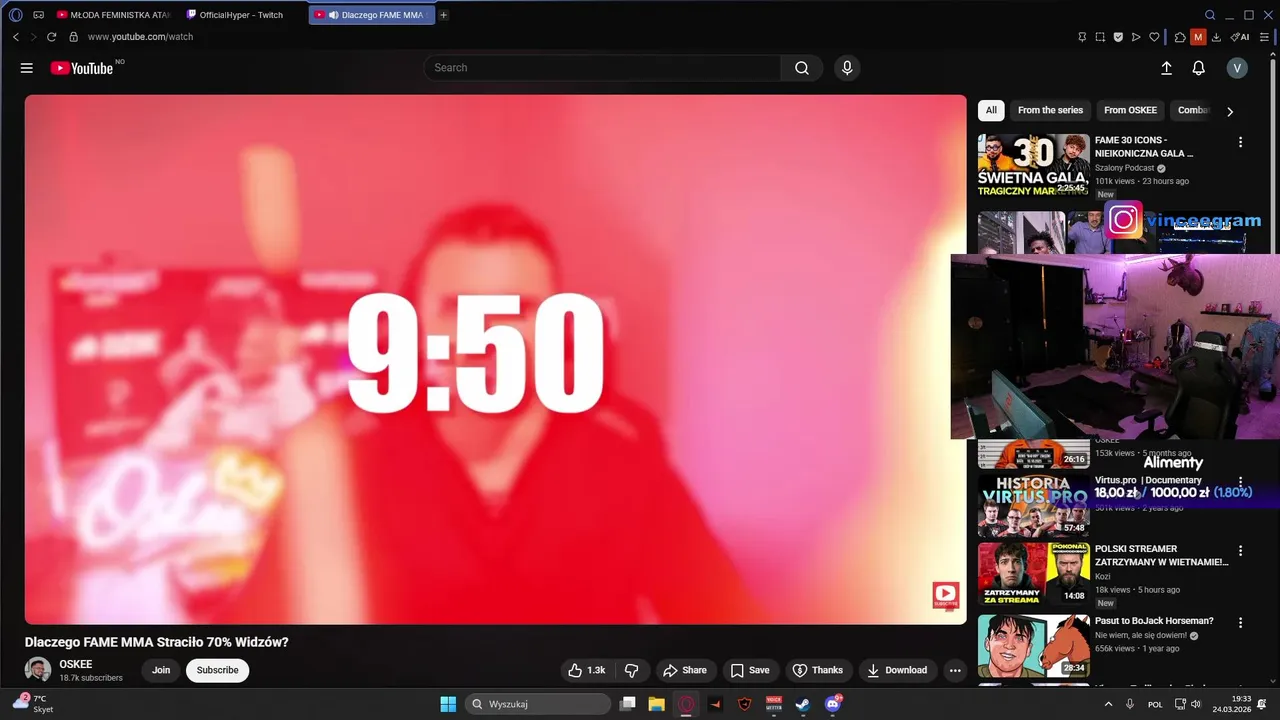Viewport: 1280px width, 720px height.
Task: Open options for the FAME 30 ICONS video
Action: click(1240, 142)
